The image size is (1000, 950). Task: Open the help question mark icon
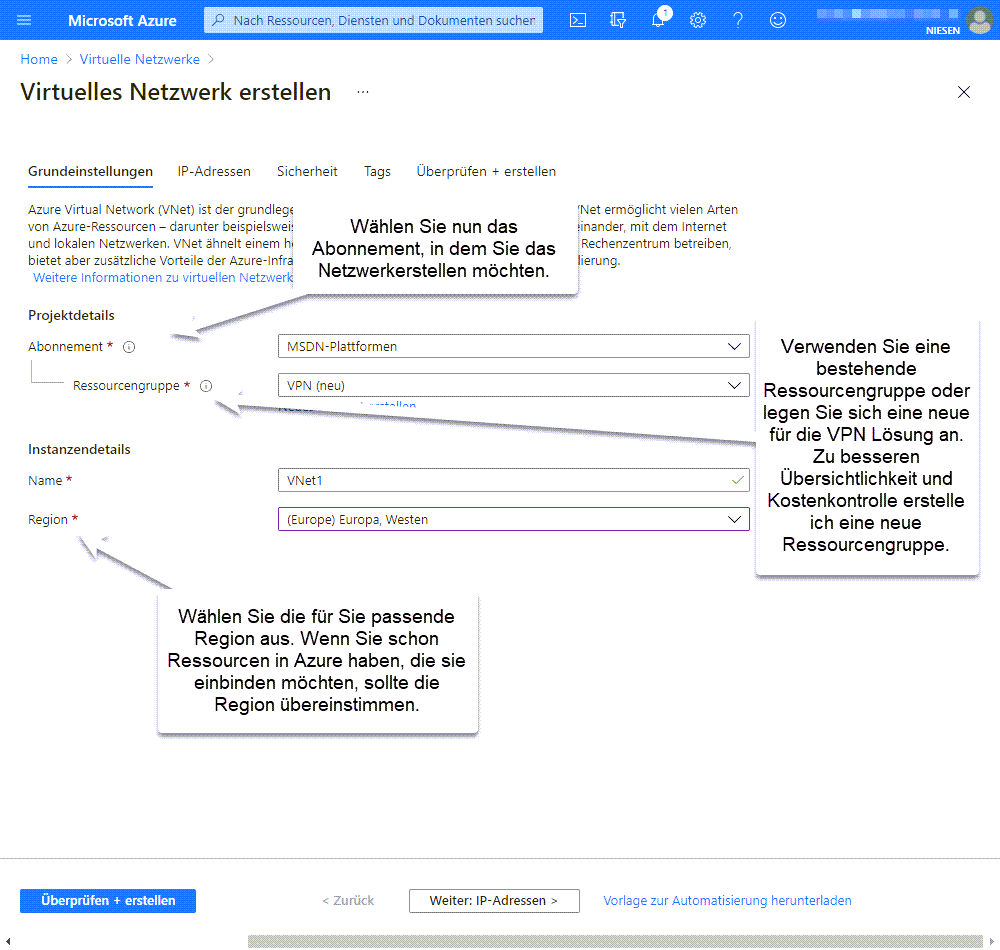pyautogui.click(x=738, y=20)
